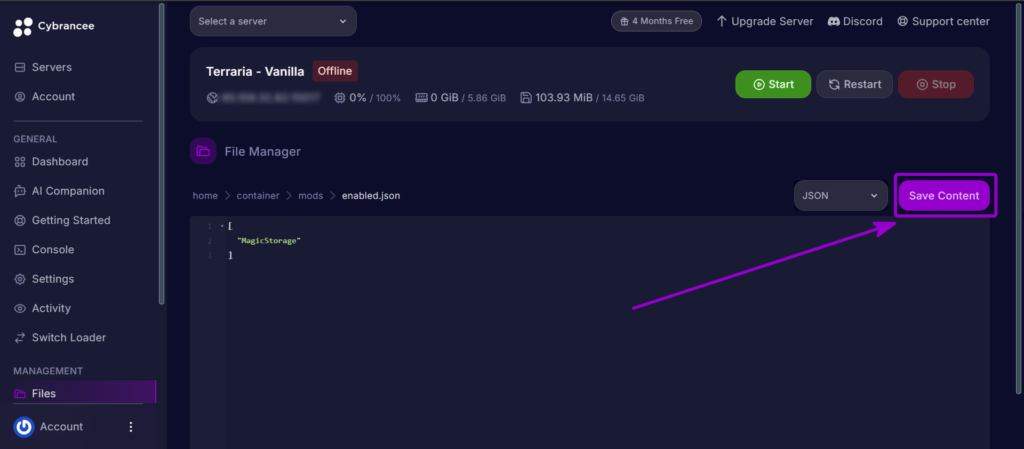
Task: Click the AI Companion robot icon
Action: (20, 191)
